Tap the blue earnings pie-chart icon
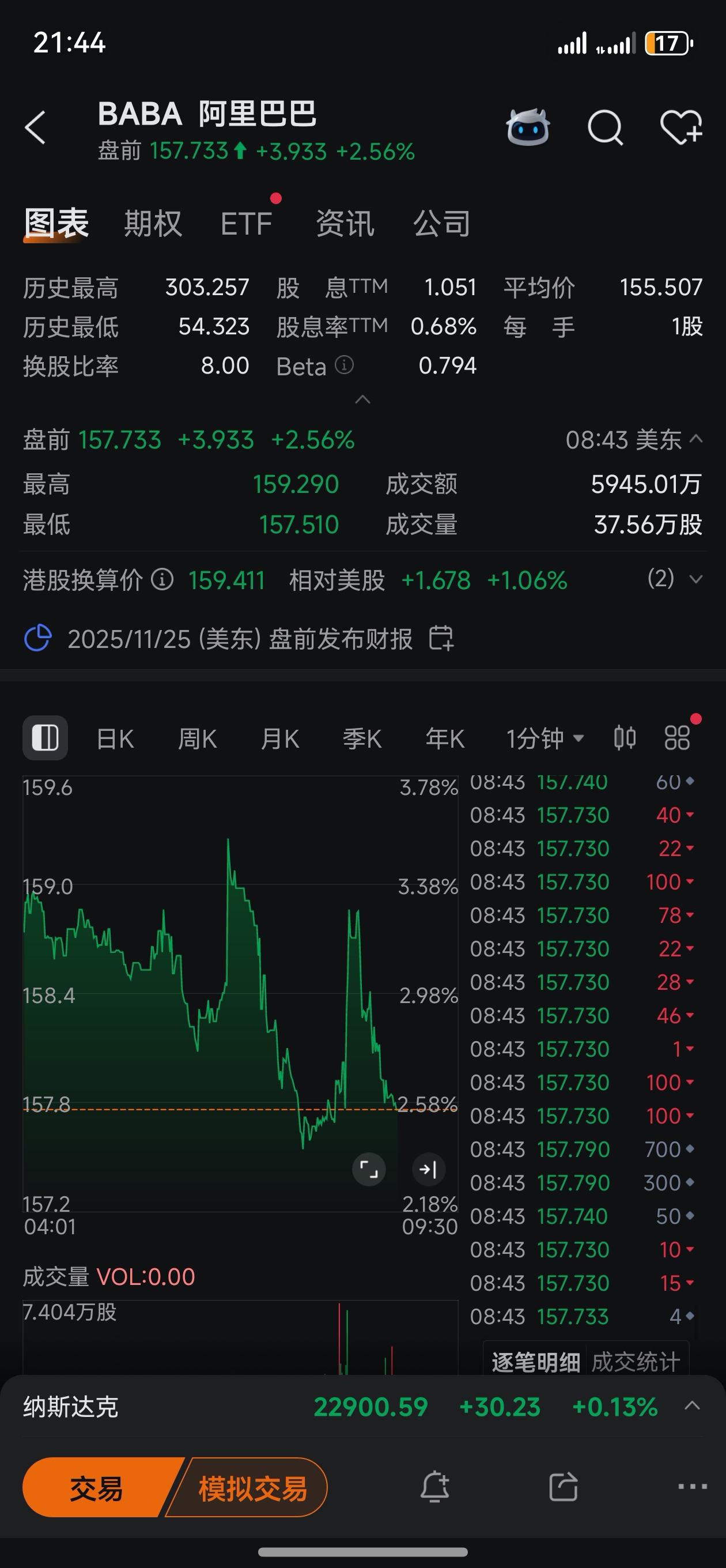This screenshot has height=1568, width=726. (x=37, y=639)
